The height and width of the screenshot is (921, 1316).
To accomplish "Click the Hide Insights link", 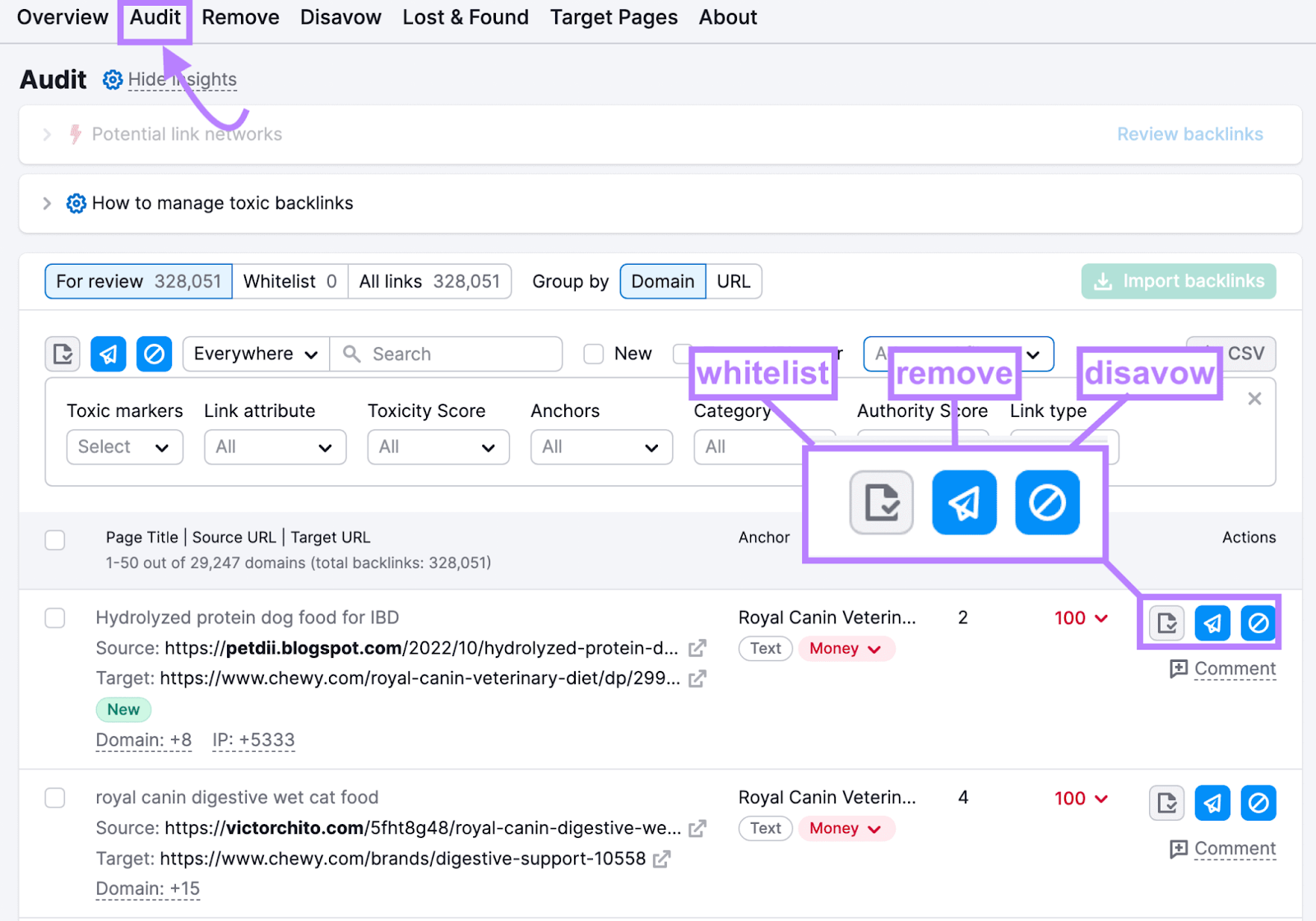I will [x=182, y=79].
